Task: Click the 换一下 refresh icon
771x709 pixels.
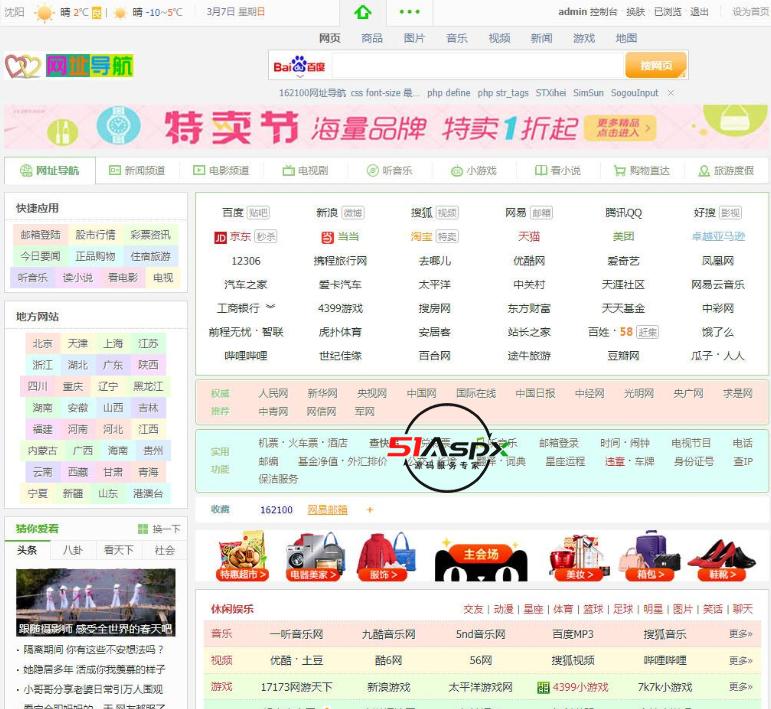Action: (143, 529)
